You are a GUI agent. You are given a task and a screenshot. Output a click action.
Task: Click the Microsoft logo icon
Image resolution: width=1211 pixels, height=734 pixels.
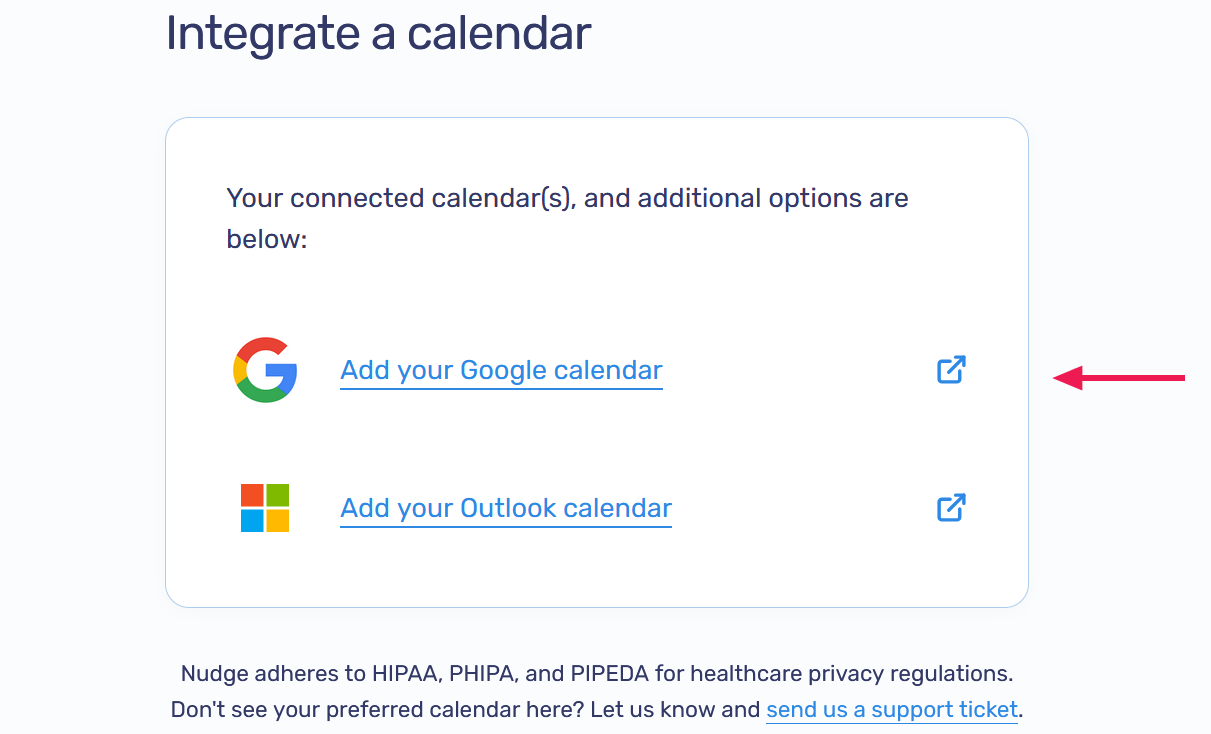pos(265,508)
